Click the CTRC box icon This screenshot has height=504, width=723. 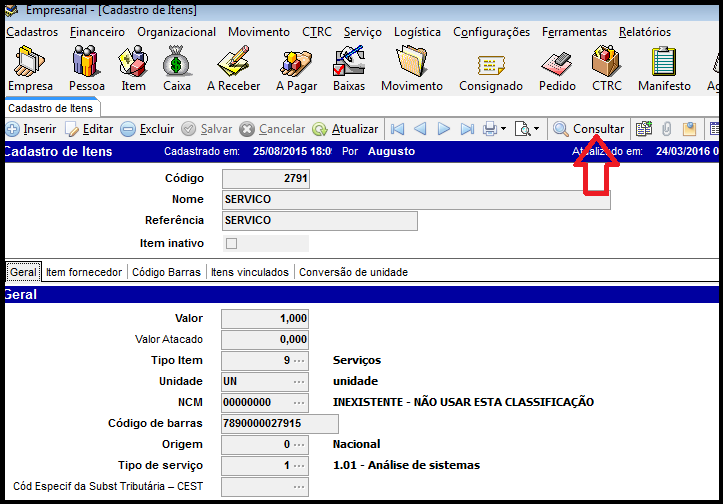click(x=606, y=66)
